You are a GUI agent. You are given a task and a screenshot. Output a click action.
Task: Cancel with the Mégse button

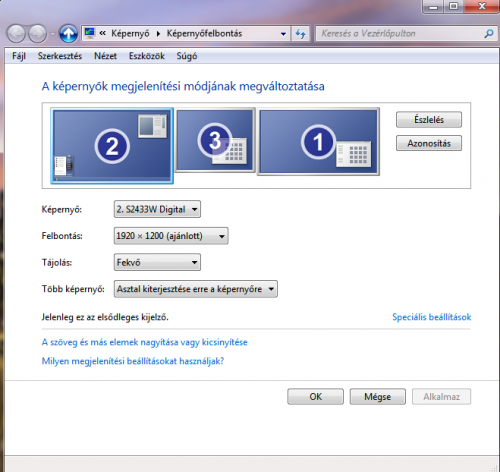click(x=378, y=397)
